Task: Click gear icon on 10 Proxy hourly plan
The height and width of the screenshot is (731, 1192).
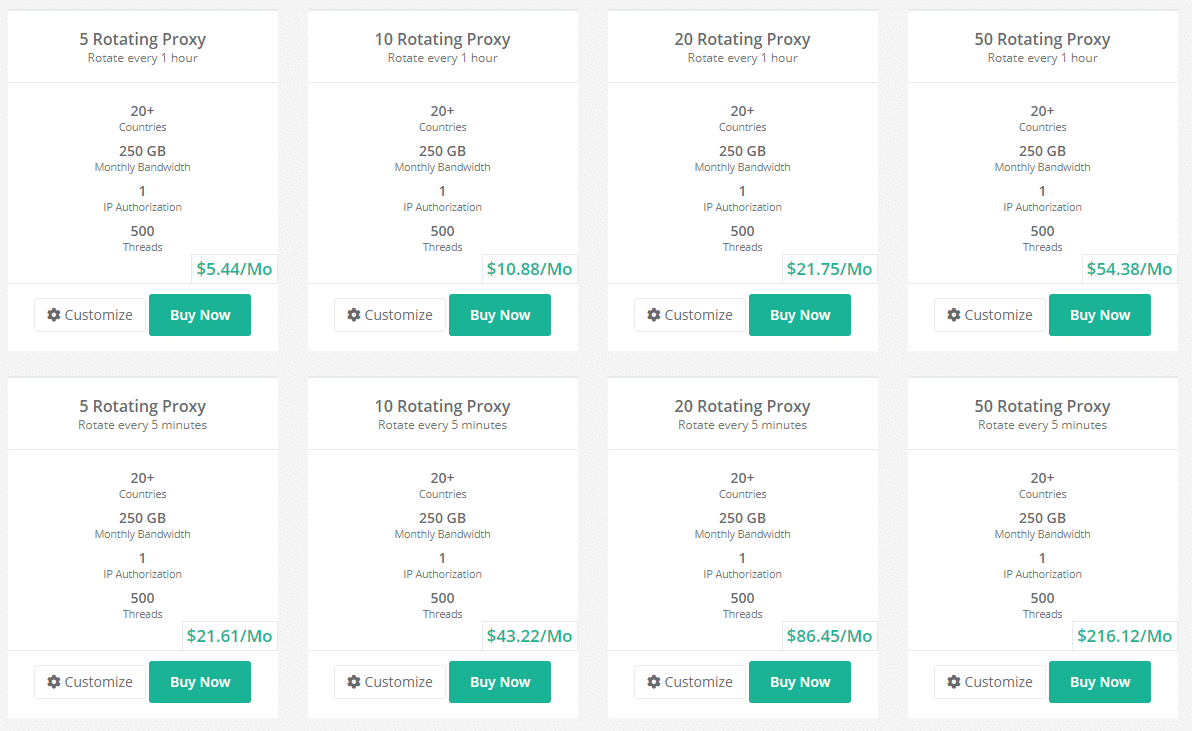Action: click(354, 315)
